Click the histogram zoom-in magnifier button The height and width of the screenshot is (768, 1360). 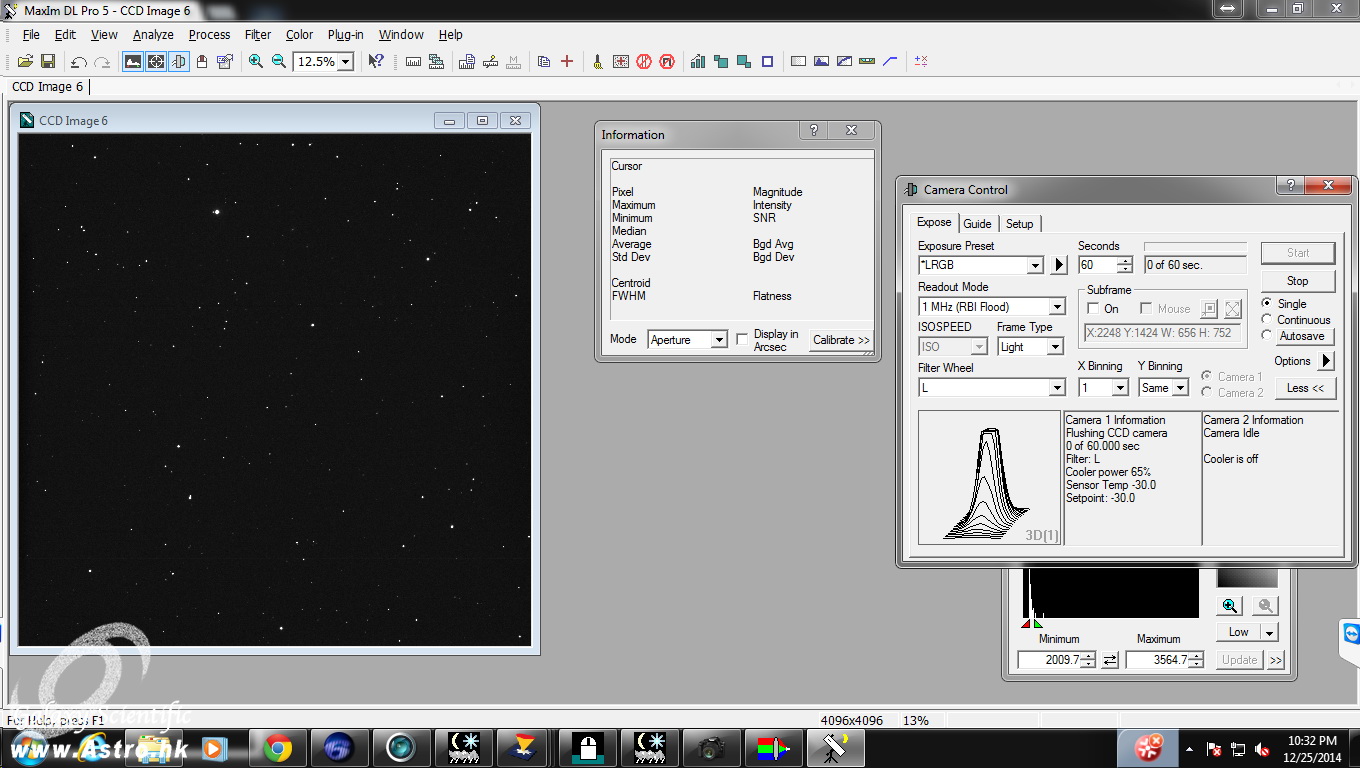(x=1230, y=606)
